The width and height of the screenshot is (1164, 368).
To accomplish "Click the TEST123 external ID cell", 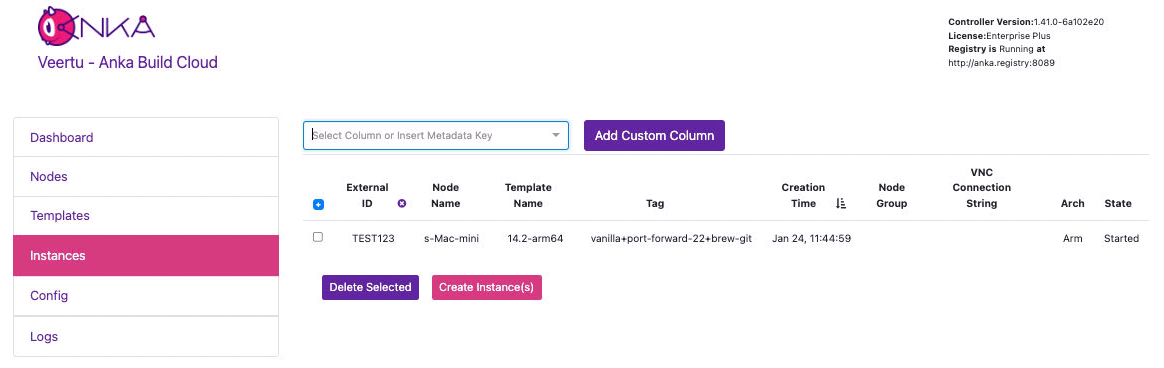I will click(x=373, y=239).
